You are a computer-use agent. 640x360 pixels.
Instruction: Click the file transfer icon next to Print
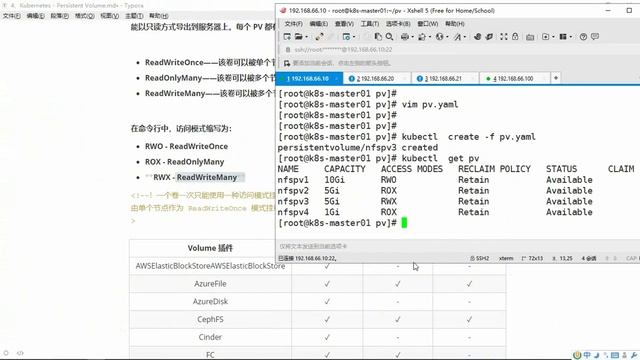coord(422,37)
